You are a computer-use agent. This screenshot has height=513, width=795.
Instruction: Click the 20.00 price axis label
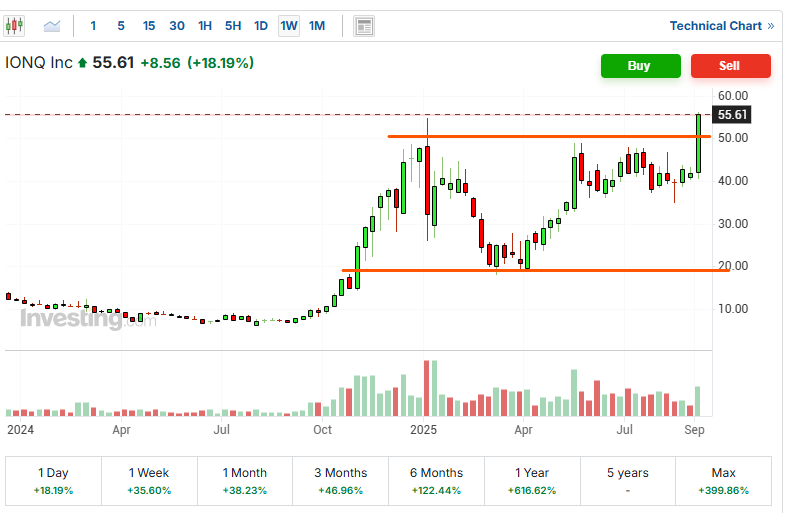click(733, 265)
